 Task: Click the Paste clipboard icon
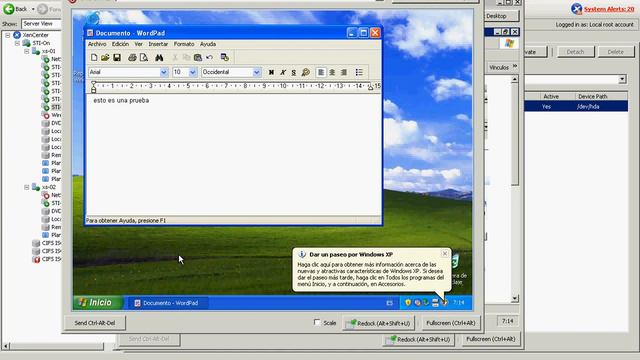tap(198, 58)
